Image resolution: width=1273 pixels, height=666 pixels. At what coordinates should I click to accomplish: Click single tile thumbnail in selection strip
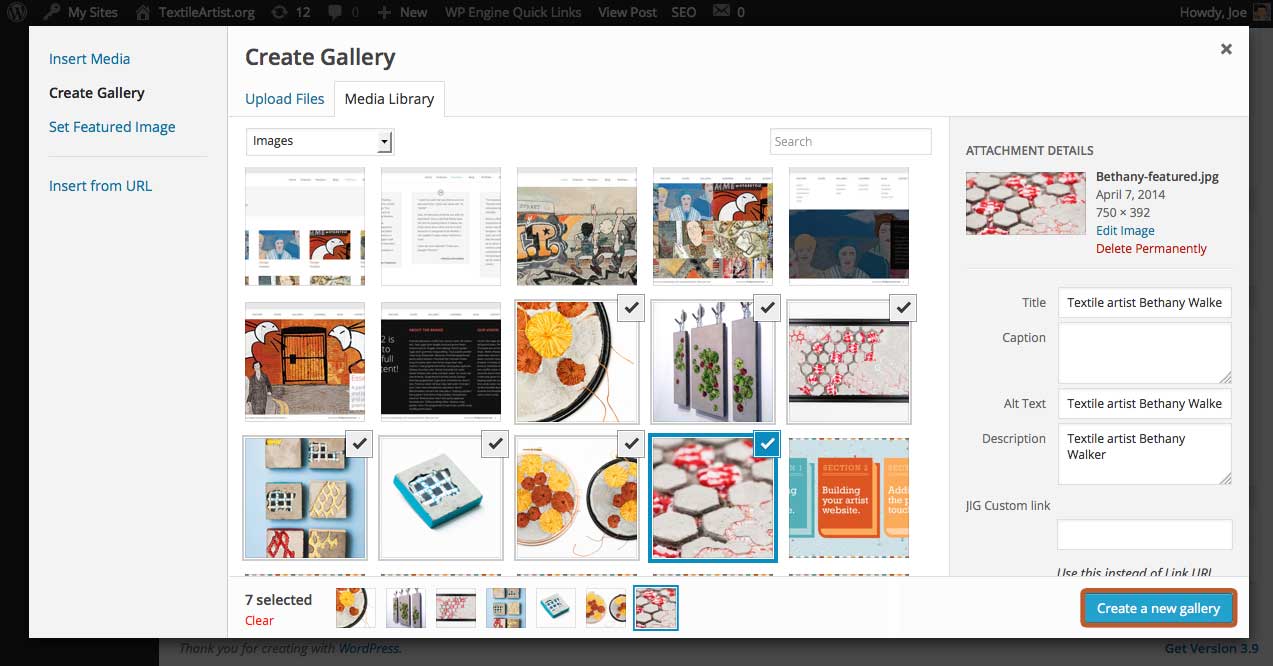[x=556, y=608]
